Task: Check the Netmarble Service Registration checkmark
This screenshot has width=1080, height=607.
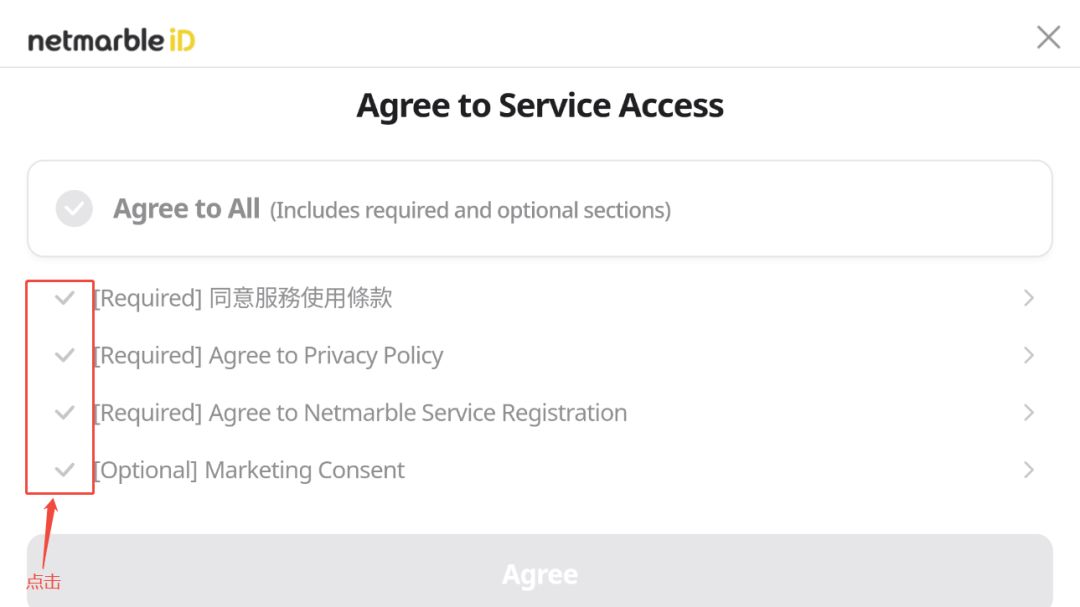Action: tap(65, 412)
